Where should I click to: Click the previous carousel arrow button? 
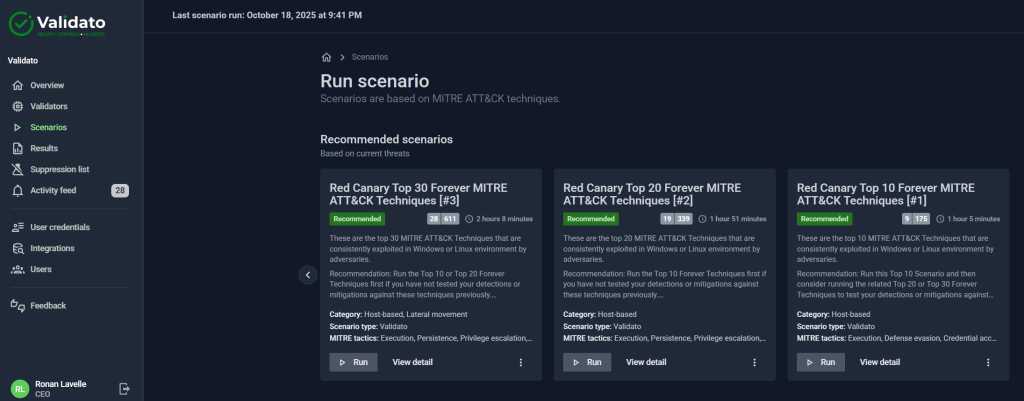[x=308, y=274]
